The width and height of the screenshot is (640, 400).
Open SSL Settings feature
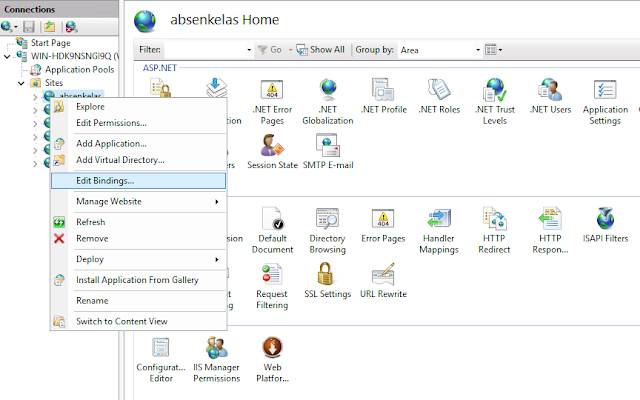click(327, 281)
